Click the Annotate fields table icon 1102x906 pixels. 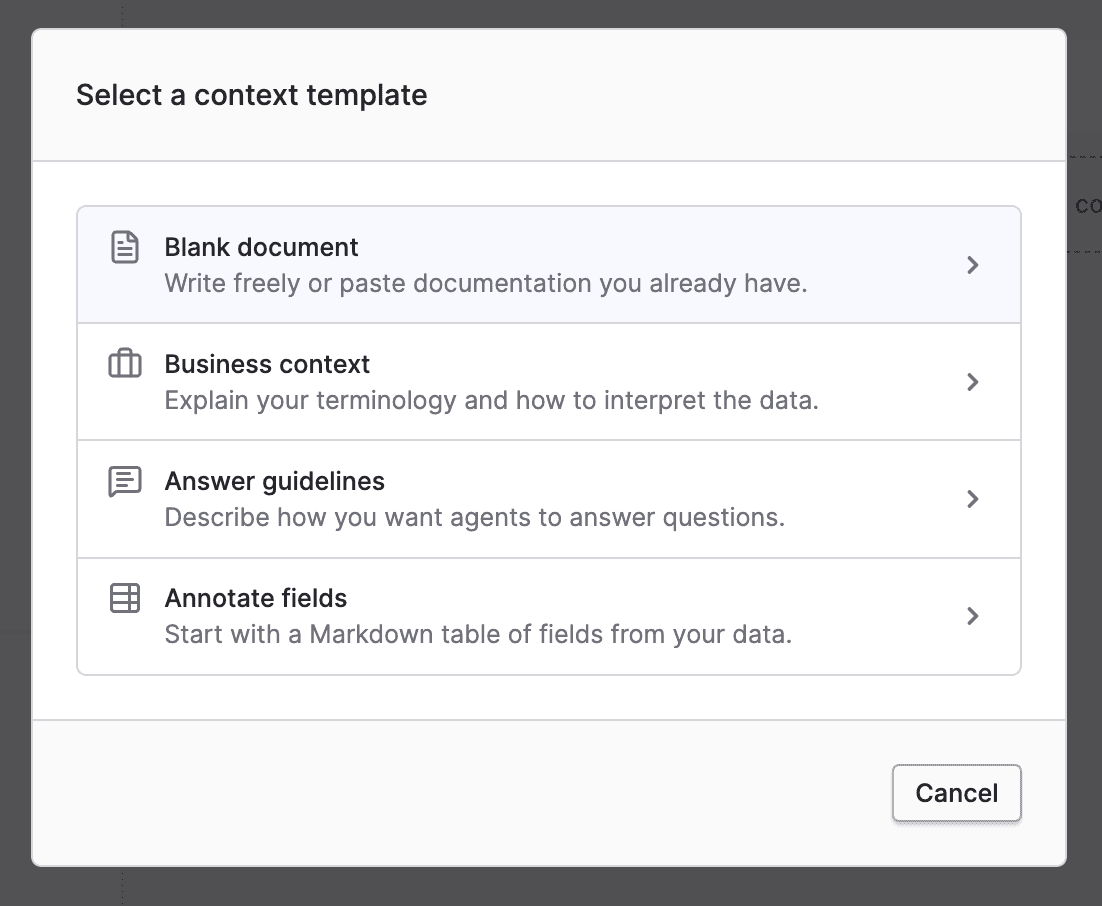point(125,598)
